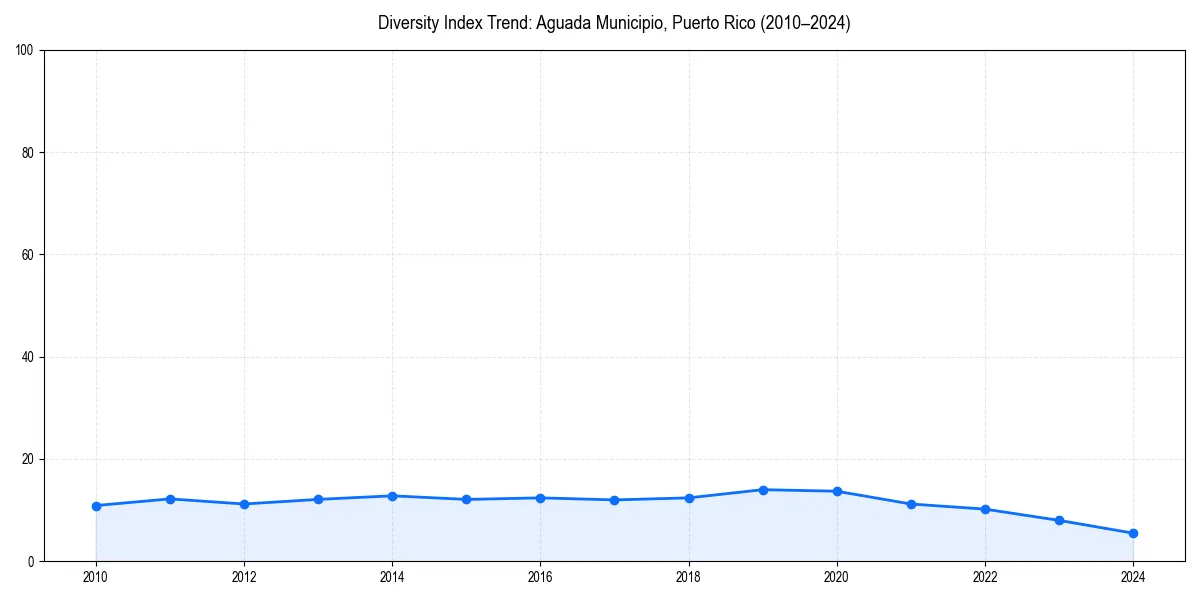
Task: Select the 2018 data point marker
Action: 688,497
